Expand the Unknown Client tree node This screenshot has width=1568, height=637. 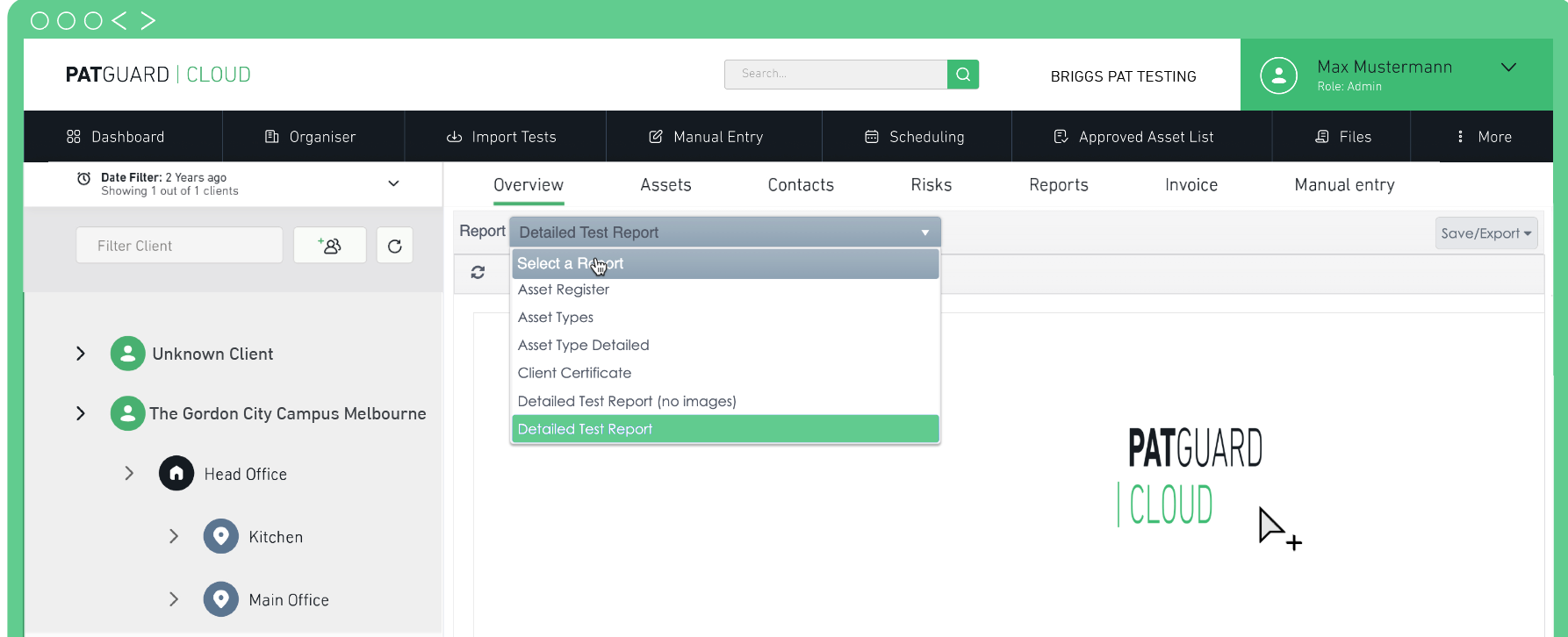tap(81, 354)
